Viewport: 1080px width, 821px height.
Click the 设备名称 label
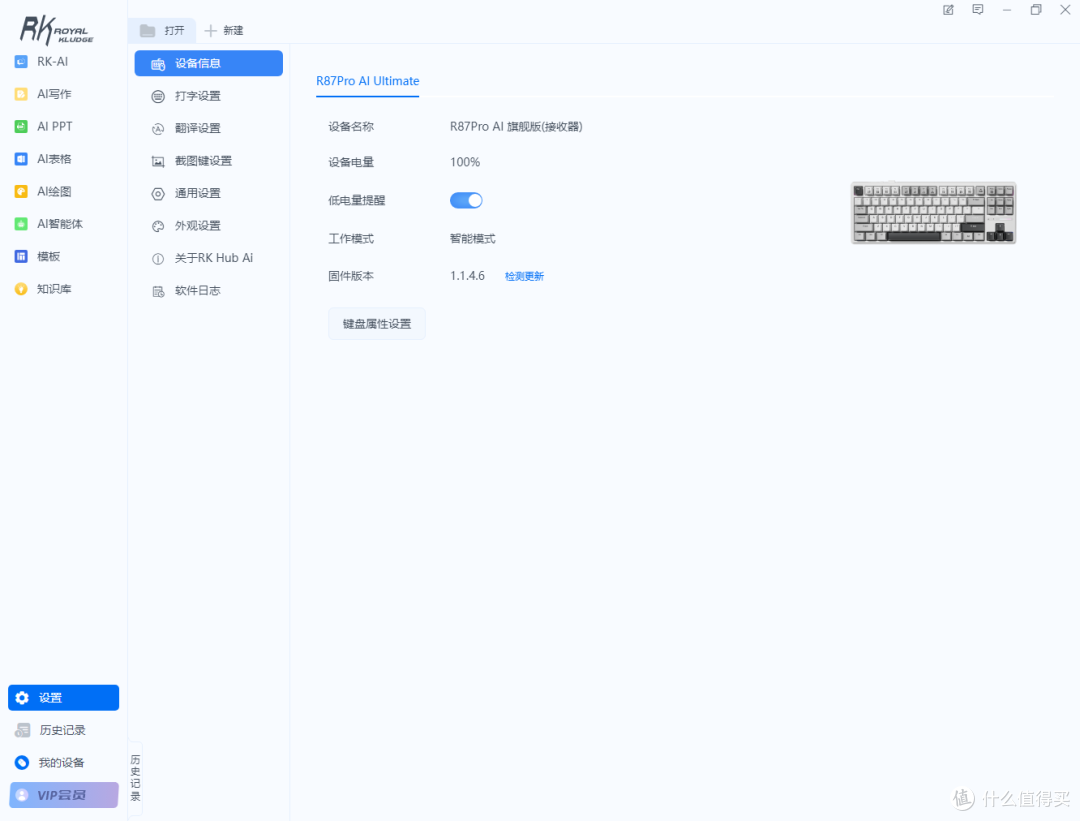[351, 127]
